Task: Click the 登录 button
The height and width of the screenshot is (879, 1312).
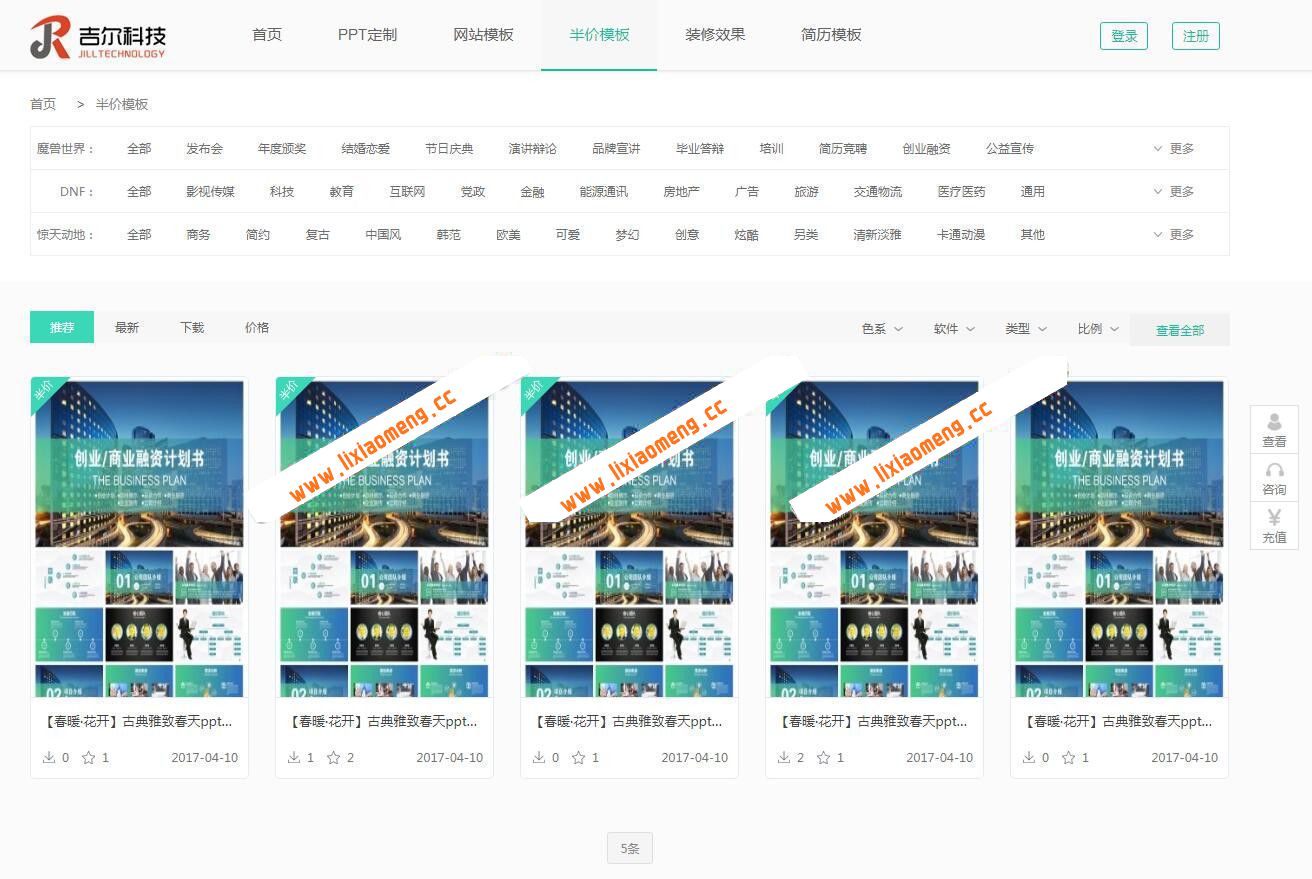Action: pos(1124,34)
